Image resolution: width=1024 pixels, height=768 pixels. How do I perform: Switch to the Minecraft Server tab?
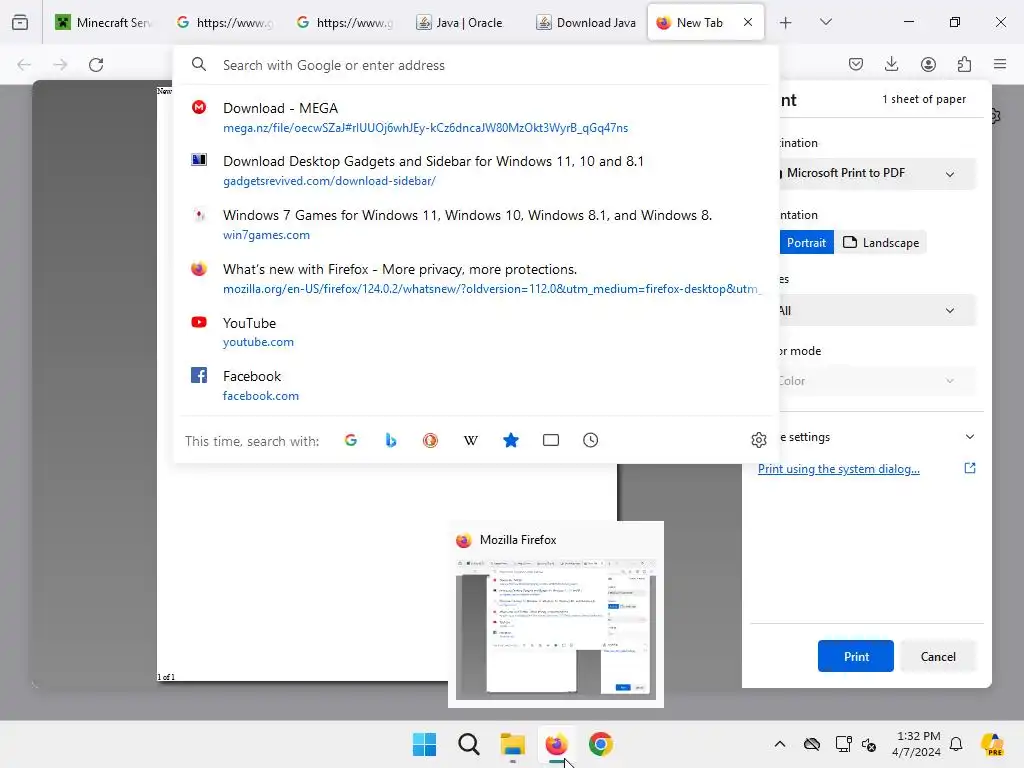(x=103, y=23)
